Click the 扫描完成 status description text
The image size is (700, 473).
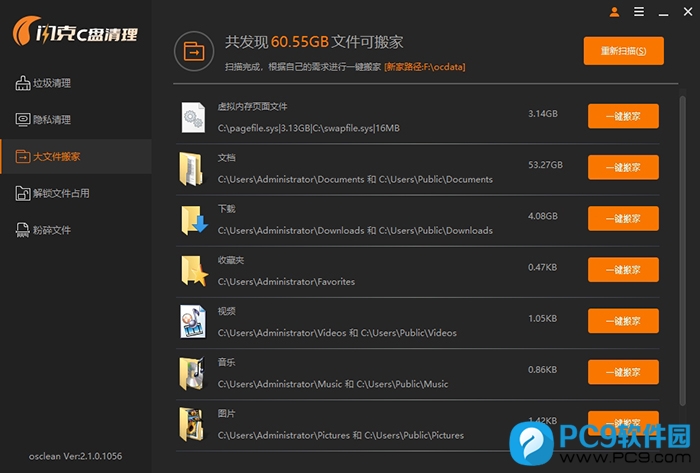pyautogui.click(x=303, y=67)
